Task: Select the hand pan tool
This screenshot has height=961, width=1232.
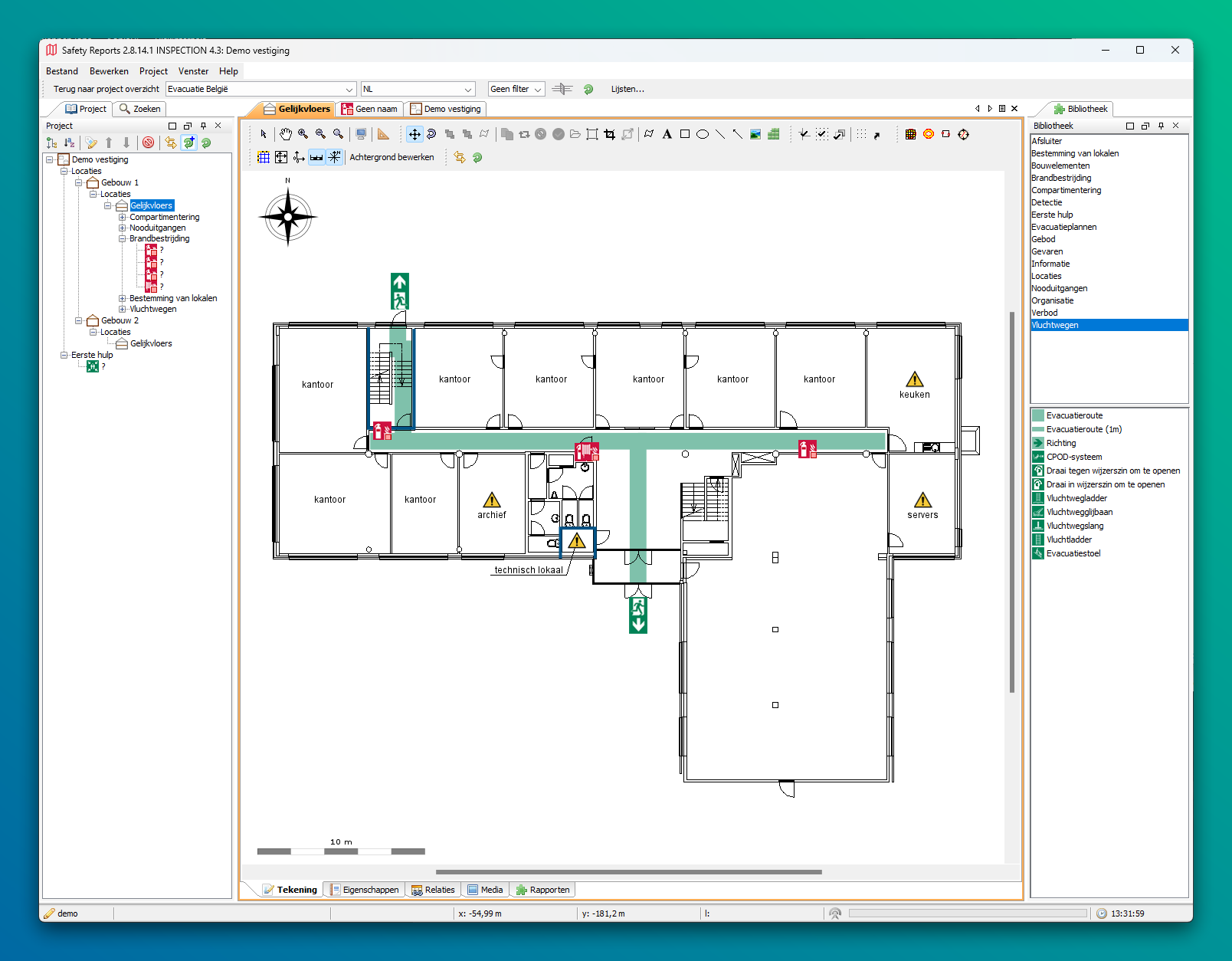Action: tap(286, 134)
